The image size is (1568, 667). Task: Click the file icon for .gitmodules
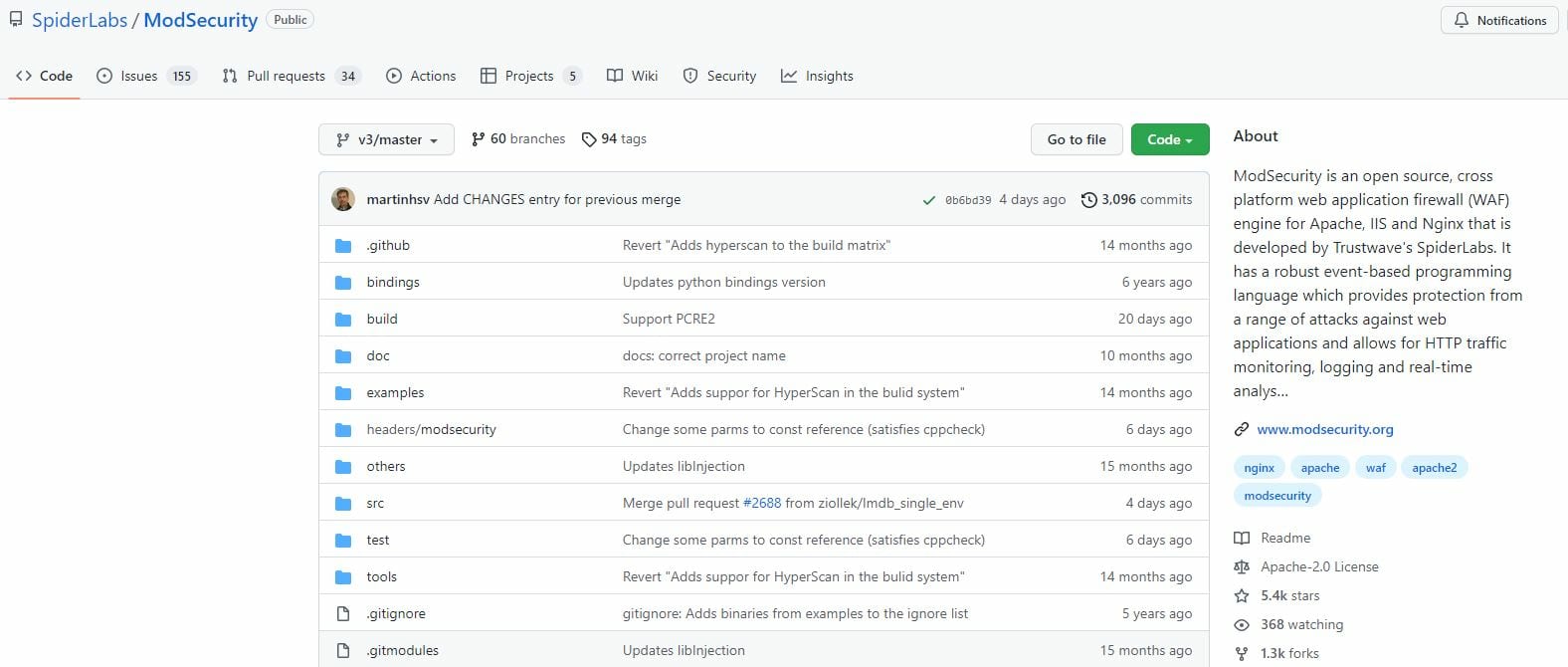343,651
